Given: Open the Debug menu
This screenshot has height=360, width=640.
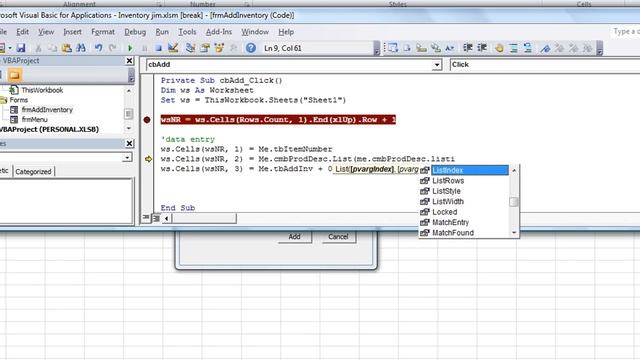Looking at the screenshot, I should (135, 32).
